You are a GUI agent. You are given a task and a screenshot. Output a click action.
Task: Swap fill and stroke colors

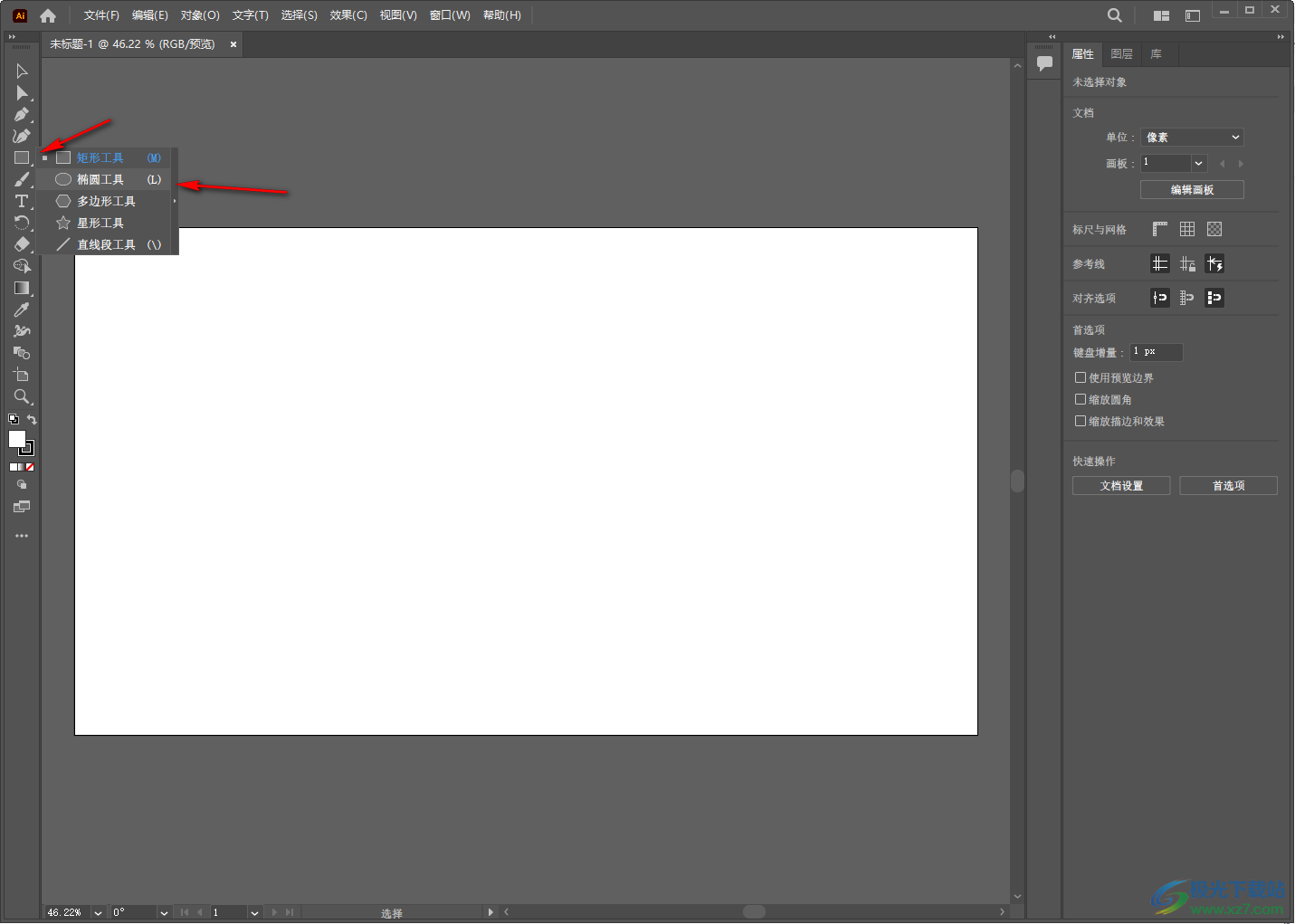coord(32,419)
